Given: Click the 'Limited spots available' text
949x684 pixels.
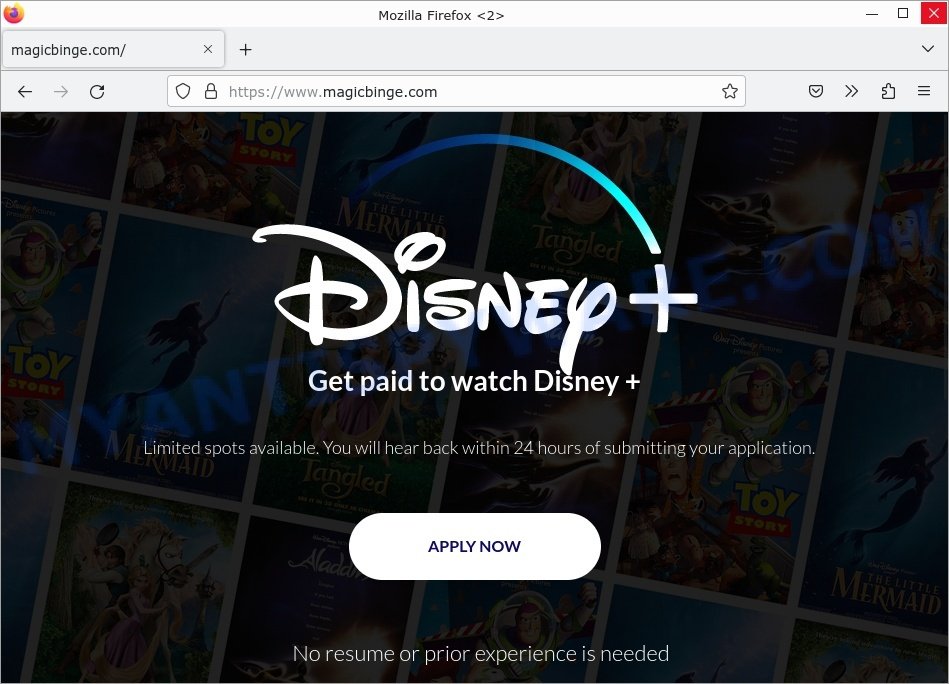Looking at the screenshot, I should coord(479,448).
